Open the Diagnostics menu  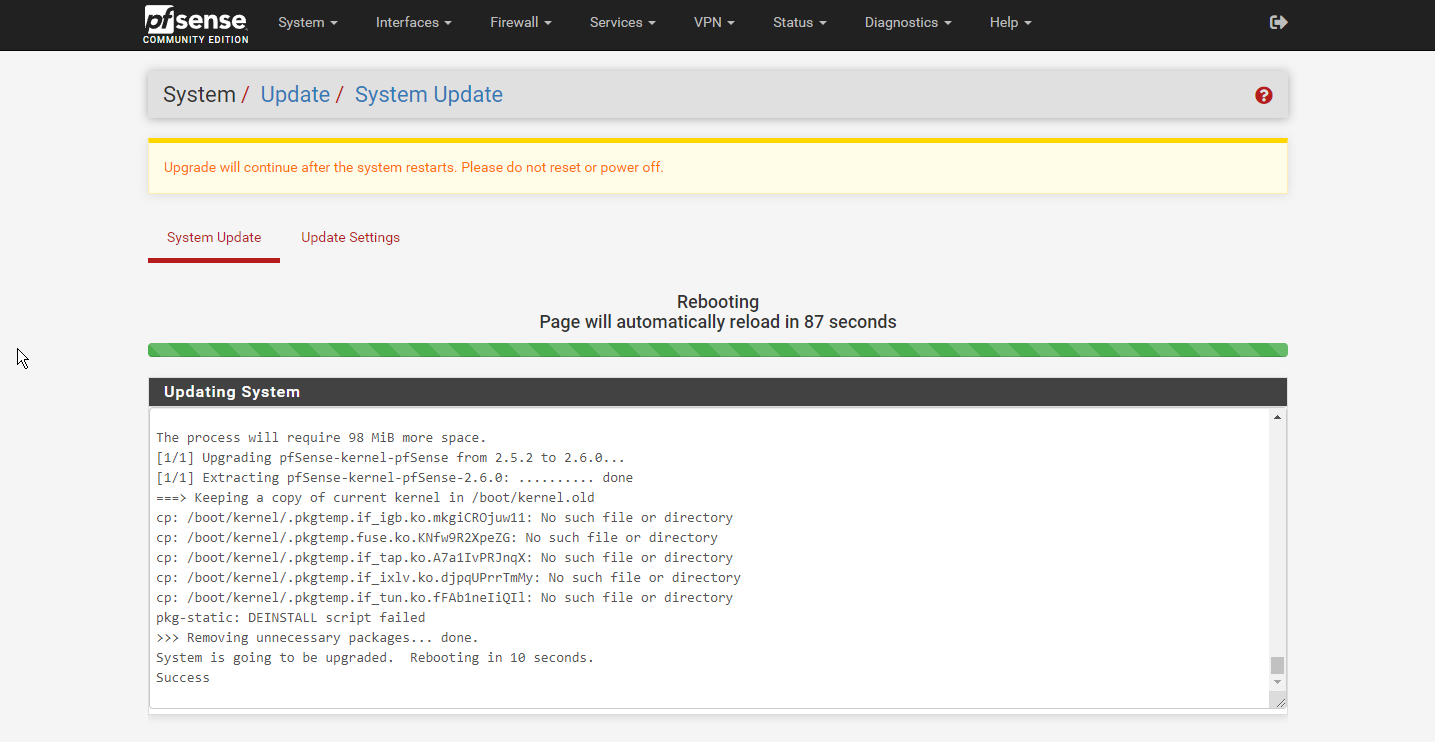[x=907, y=22]
